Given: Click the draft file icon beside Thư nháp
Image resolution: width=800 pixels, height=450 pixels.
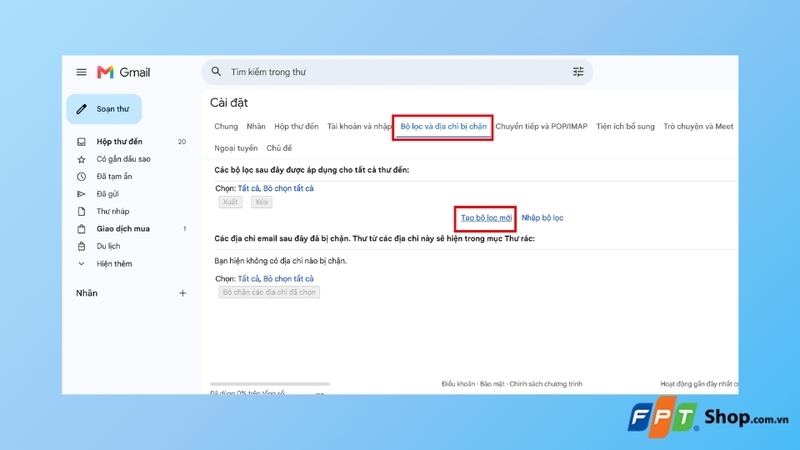Looking at the screenshot, I should 81,211.
